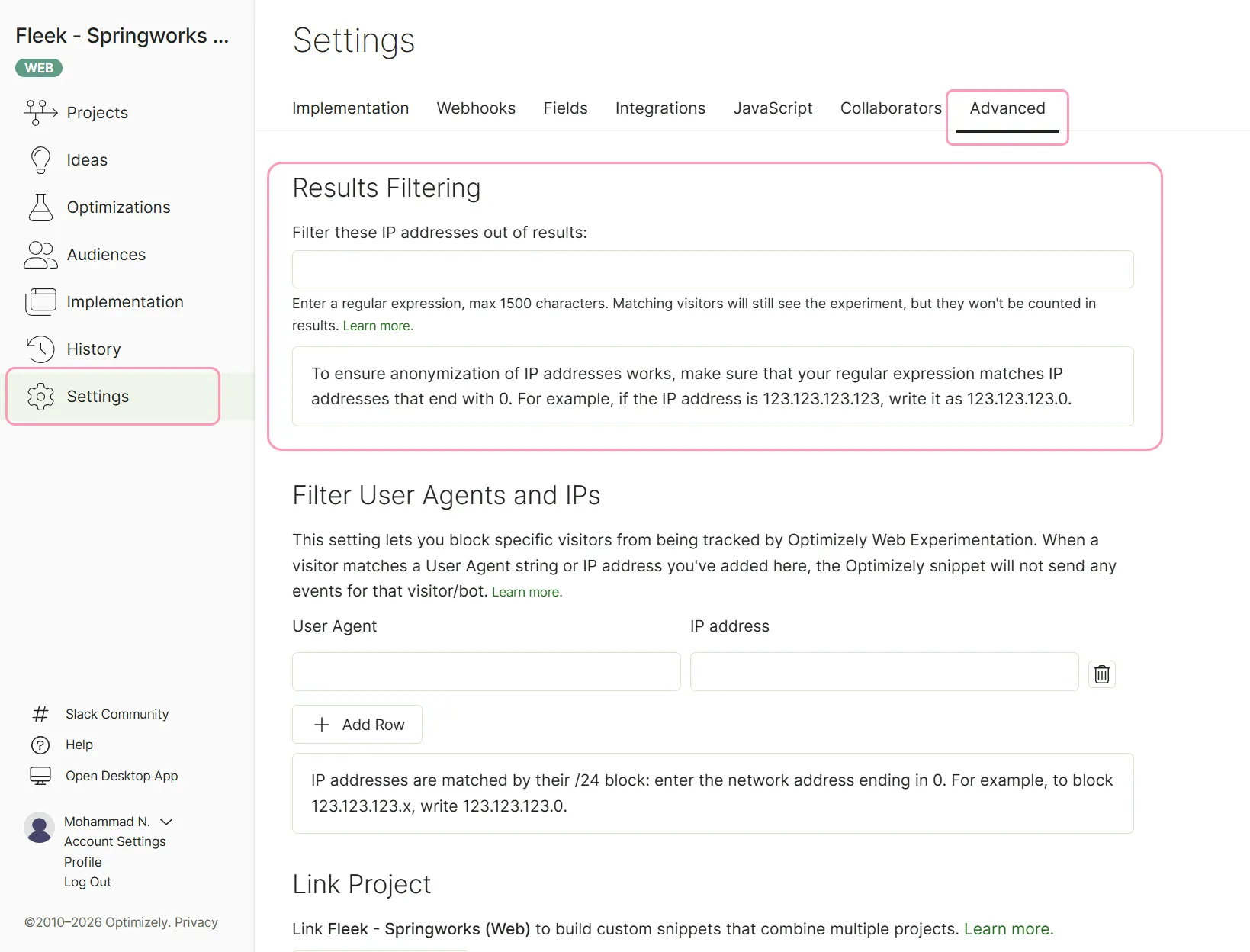Select the JavaScript tab
This screenshot has width=1250, height=952.
pos(773,108)
